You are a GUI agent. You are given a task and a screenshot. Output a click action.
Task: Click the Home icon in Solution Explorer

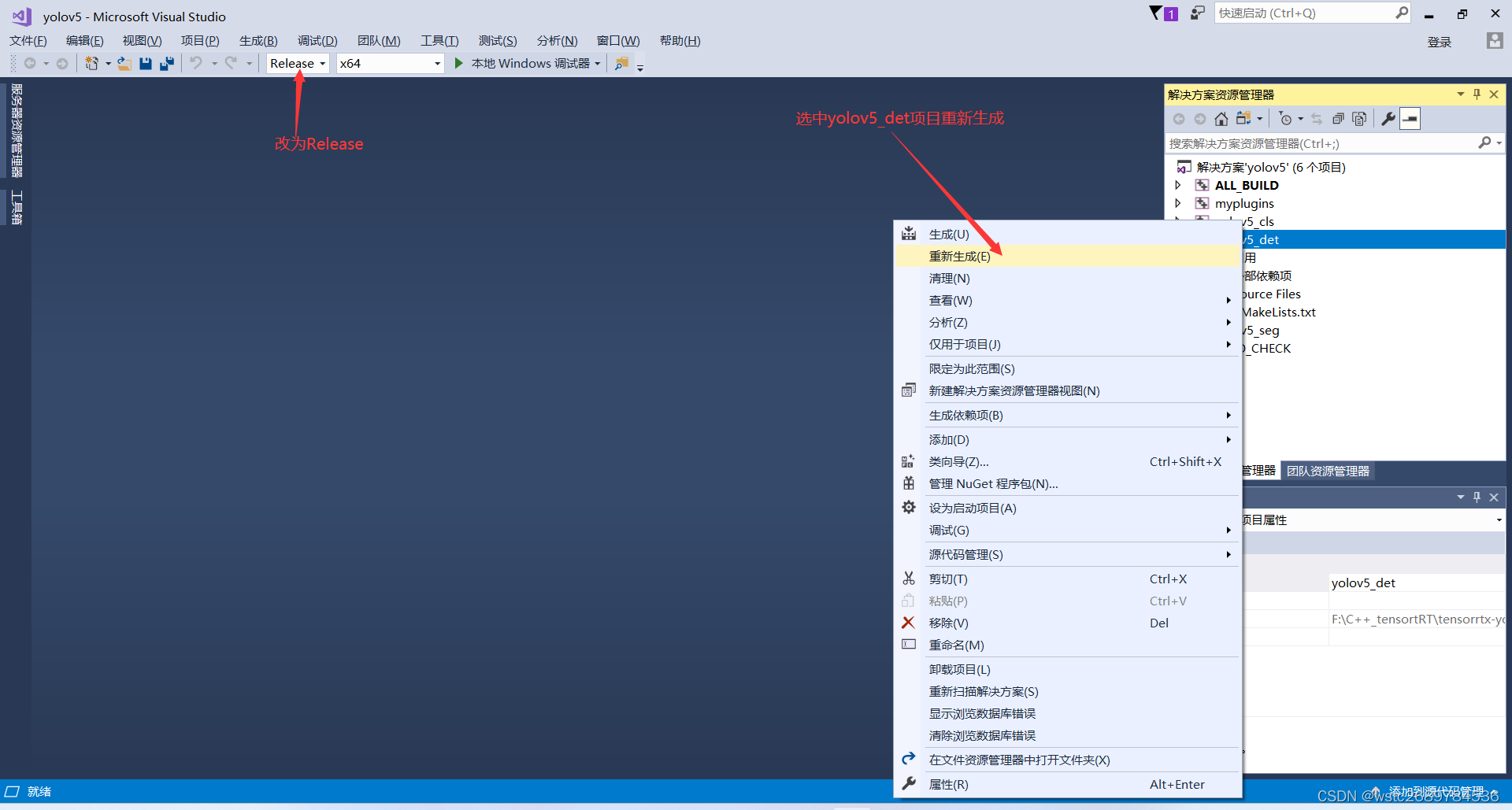click(1221, 119)
